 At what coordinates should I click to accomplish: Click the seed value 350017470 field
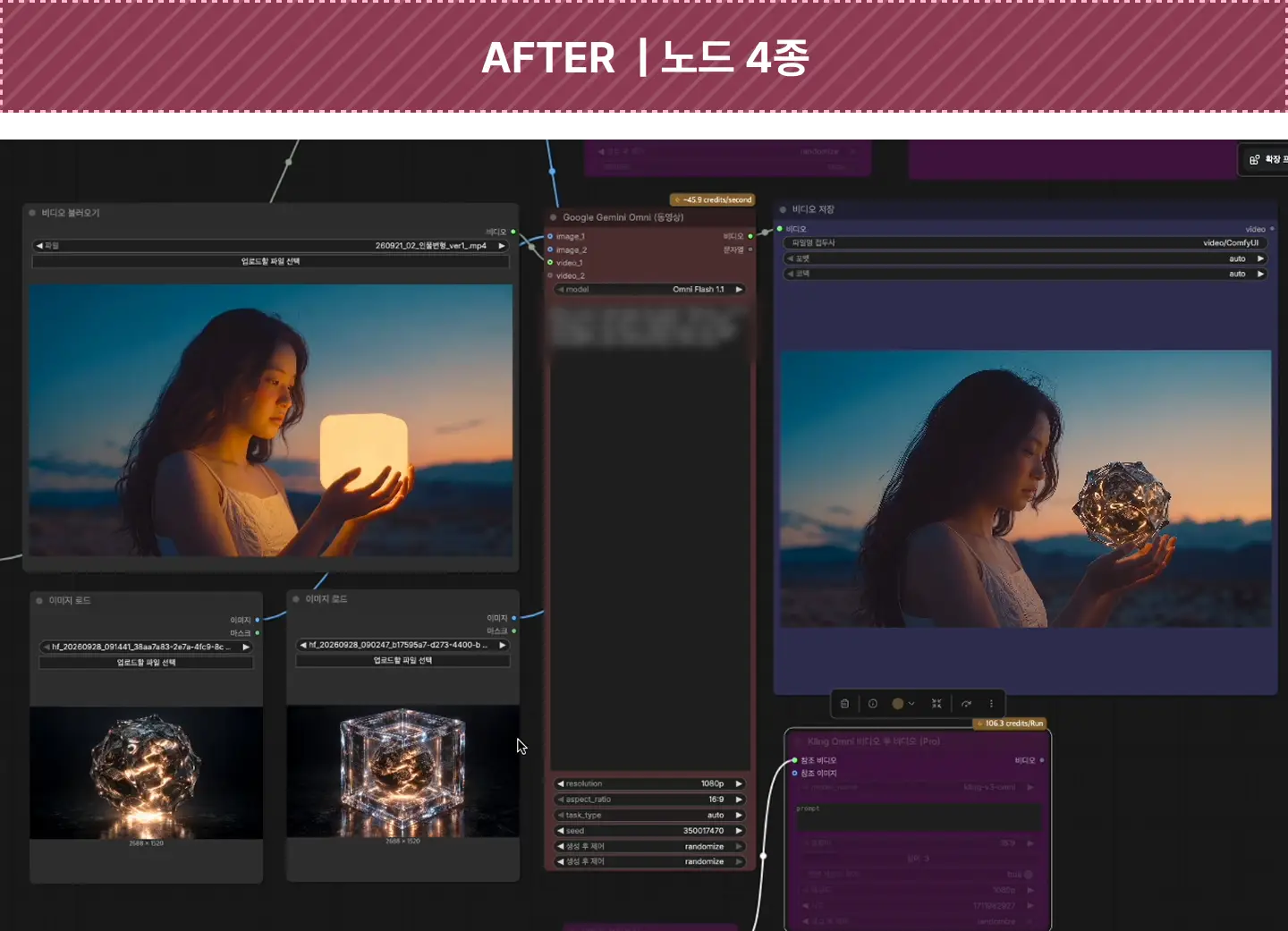[x=650, y=831]
